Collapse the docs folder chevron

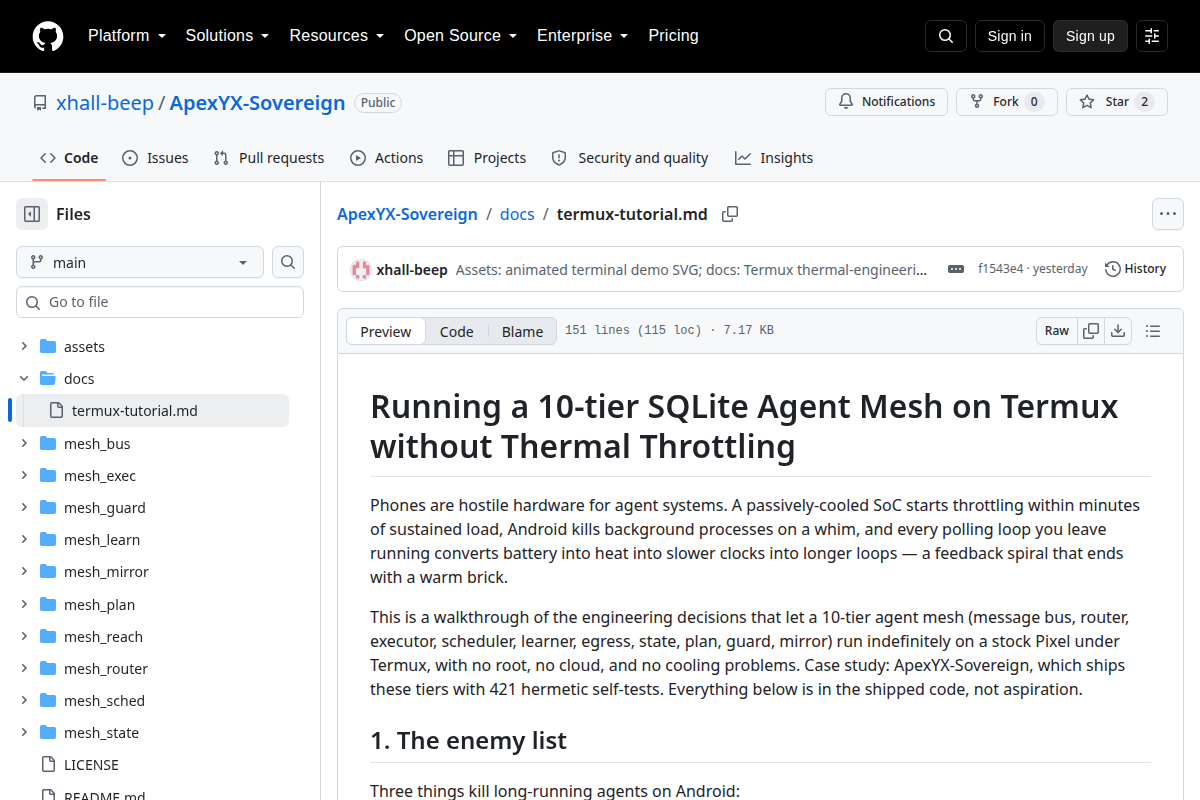pyautogui.click(x=24, y=379)
